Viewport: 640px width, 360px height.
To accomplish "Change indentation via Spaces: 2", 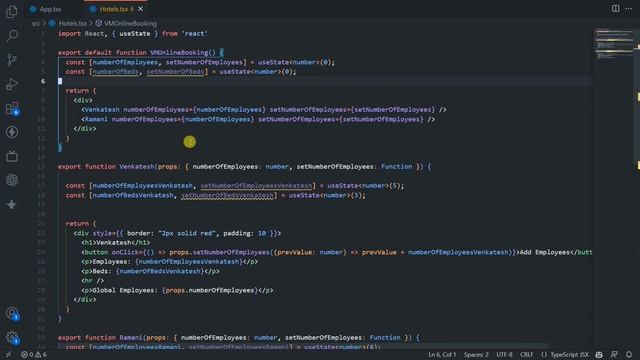I will pos(476,355).
